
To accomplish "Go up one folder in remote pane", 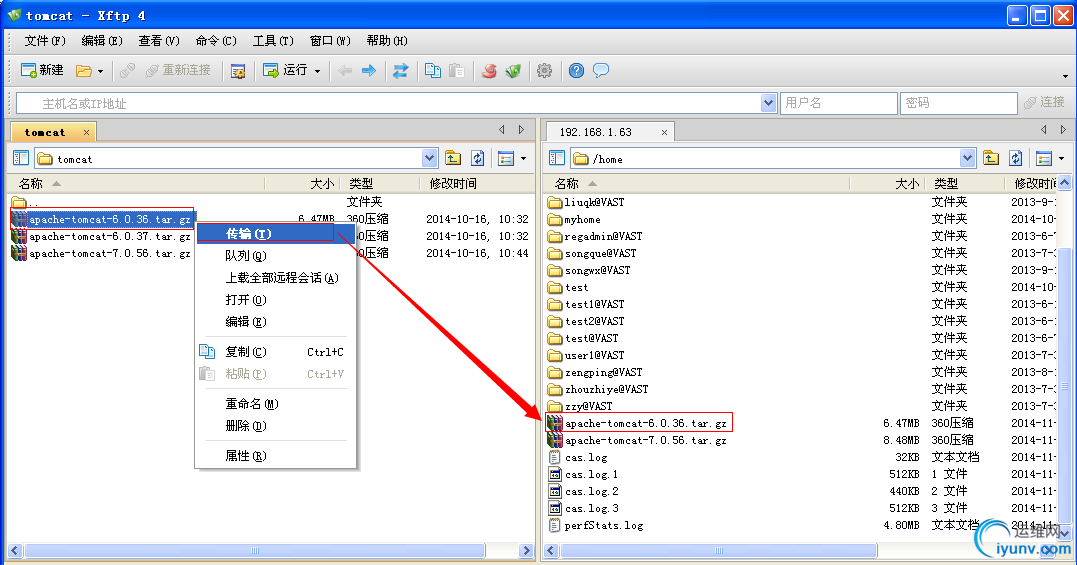I will click(x=990, y=159).
